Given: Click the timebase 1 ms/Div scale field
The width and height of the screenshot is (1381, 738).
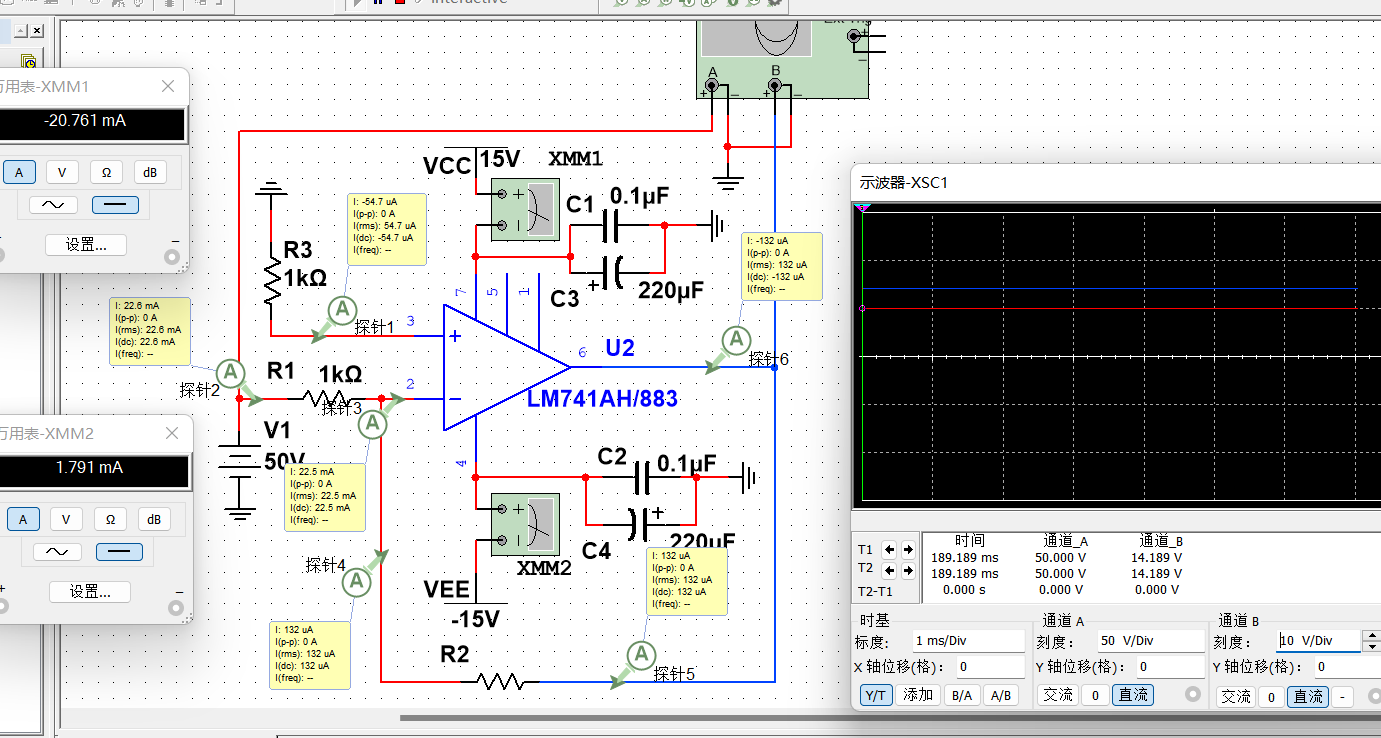Looking at the screenshot, I should (x=968, y=641).
